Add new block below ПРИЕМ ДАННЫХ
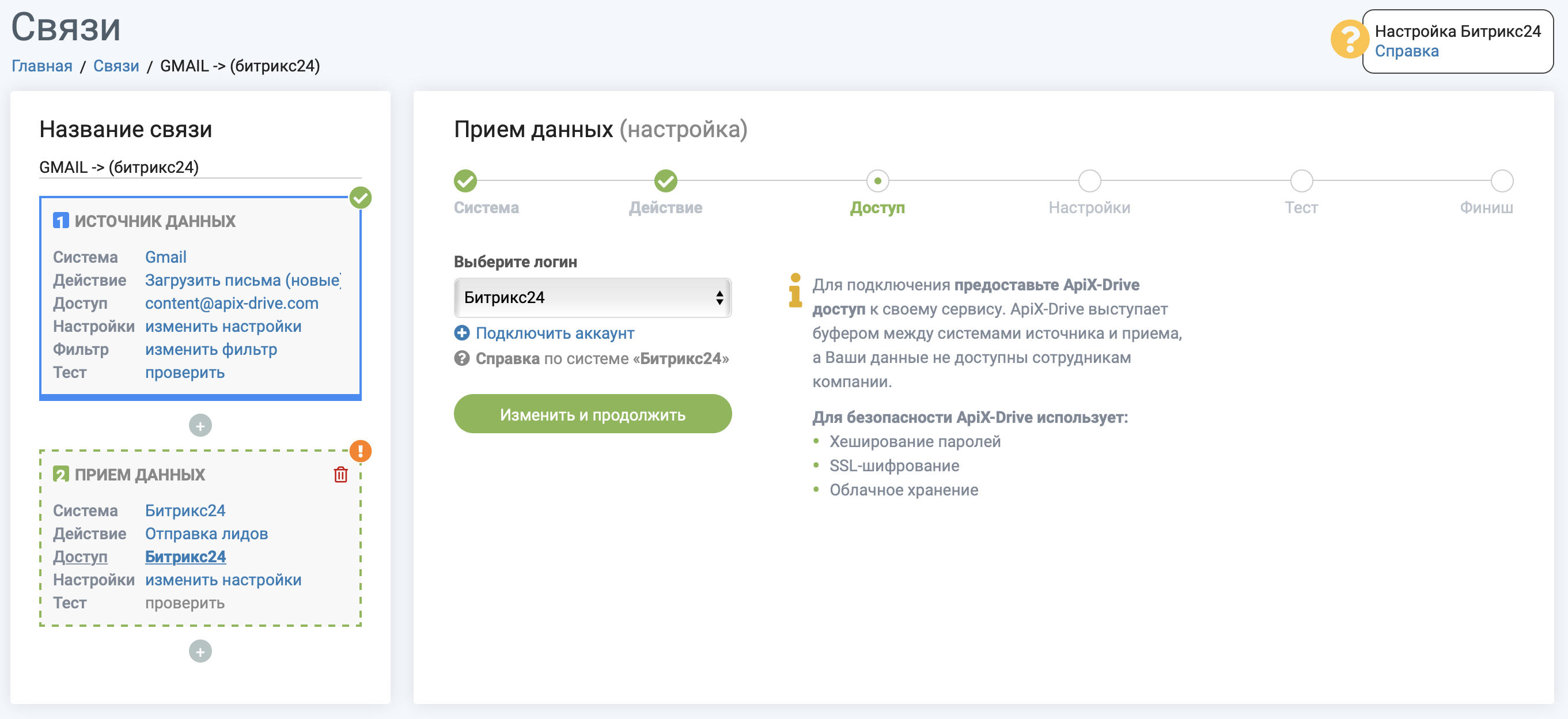Viewport: 1568px width, 719px height. [200, 652]
